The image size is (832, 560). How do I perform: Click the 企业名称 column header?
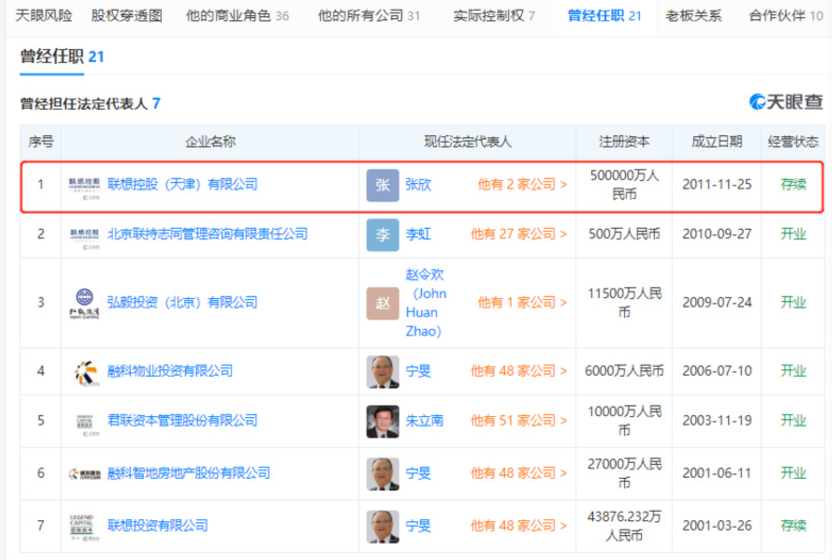pyautogui.click(x=210, y=141)
